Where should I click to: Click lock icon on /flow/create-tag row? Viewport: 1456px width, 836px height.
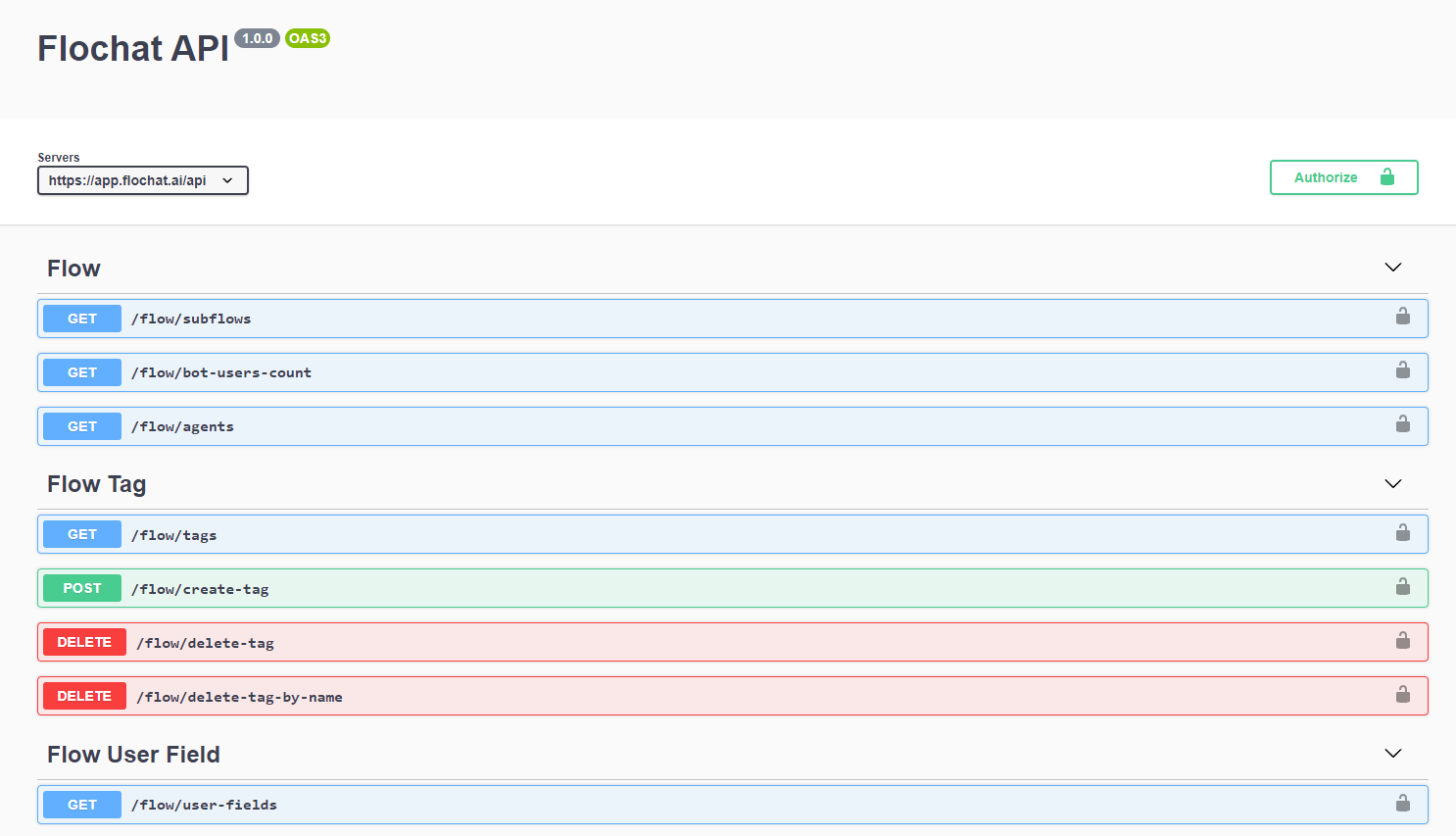coord(1403,586)
